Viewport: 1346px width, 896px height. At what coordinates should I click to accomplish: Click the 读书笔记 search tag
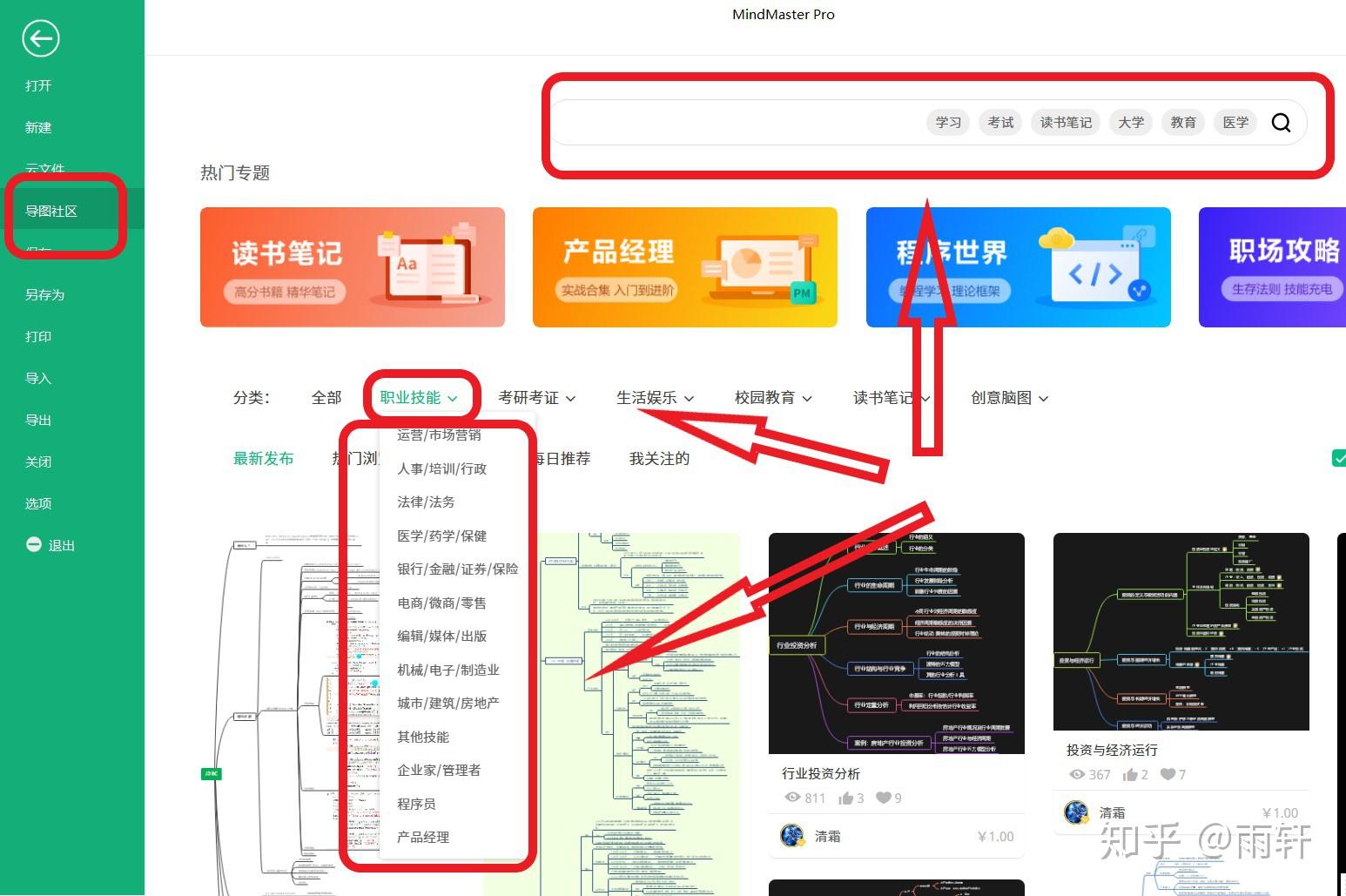point(1066,123)
